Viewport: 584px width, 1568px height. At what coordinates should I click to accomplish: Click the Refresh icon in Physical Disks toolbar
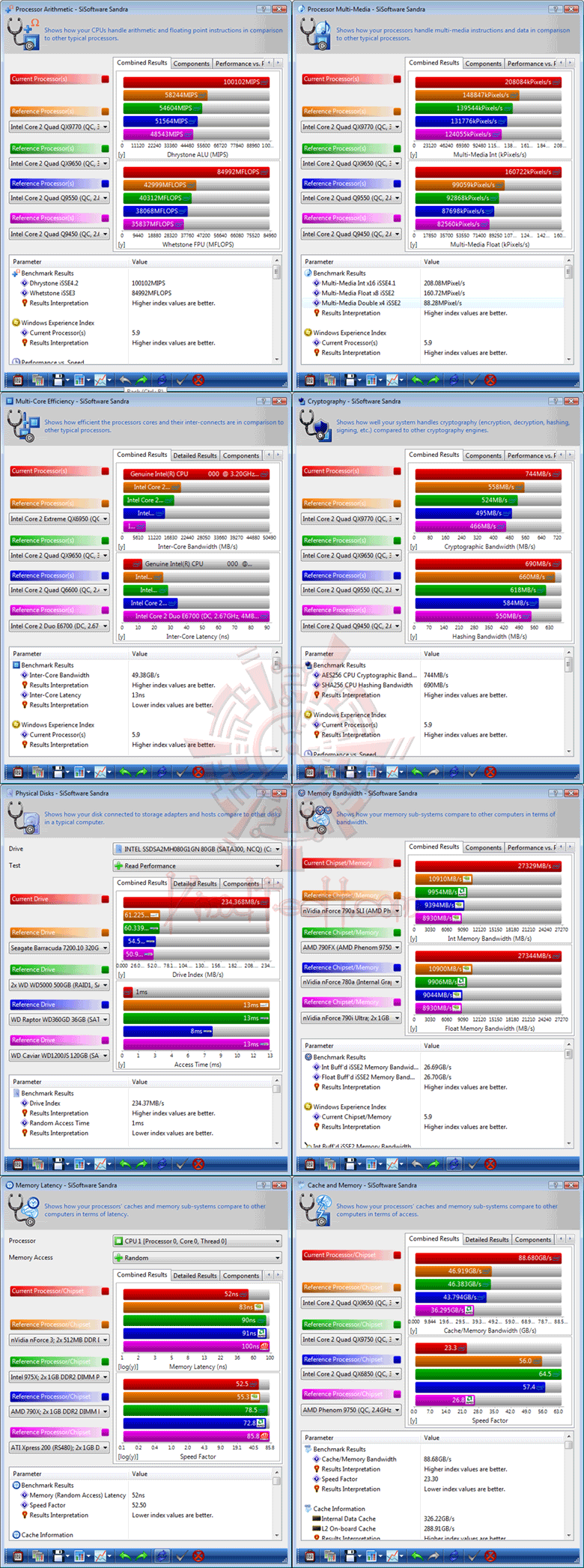[x=162, y=1163]
